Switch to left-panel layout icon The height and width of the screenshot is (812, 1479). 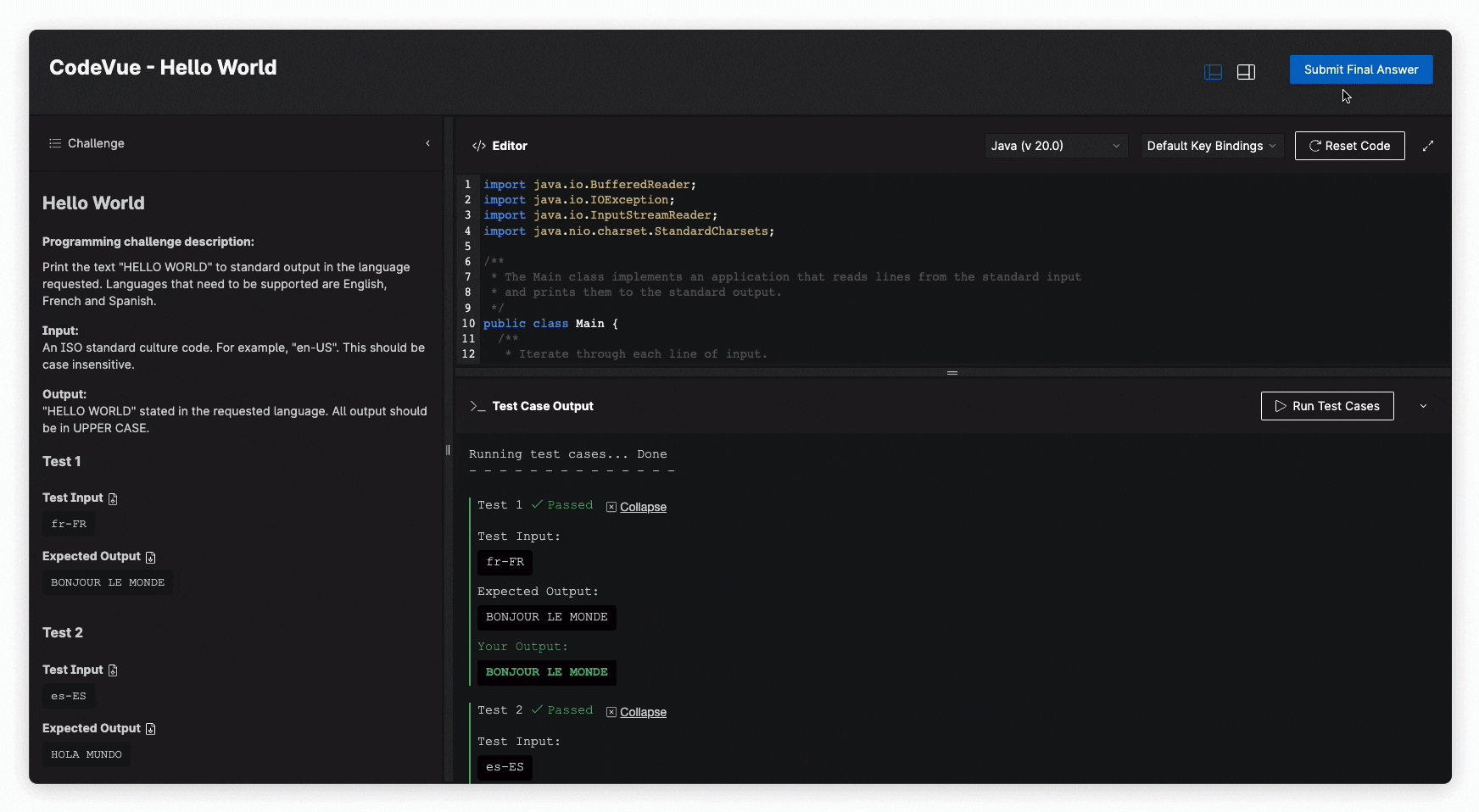point(1213,72)
